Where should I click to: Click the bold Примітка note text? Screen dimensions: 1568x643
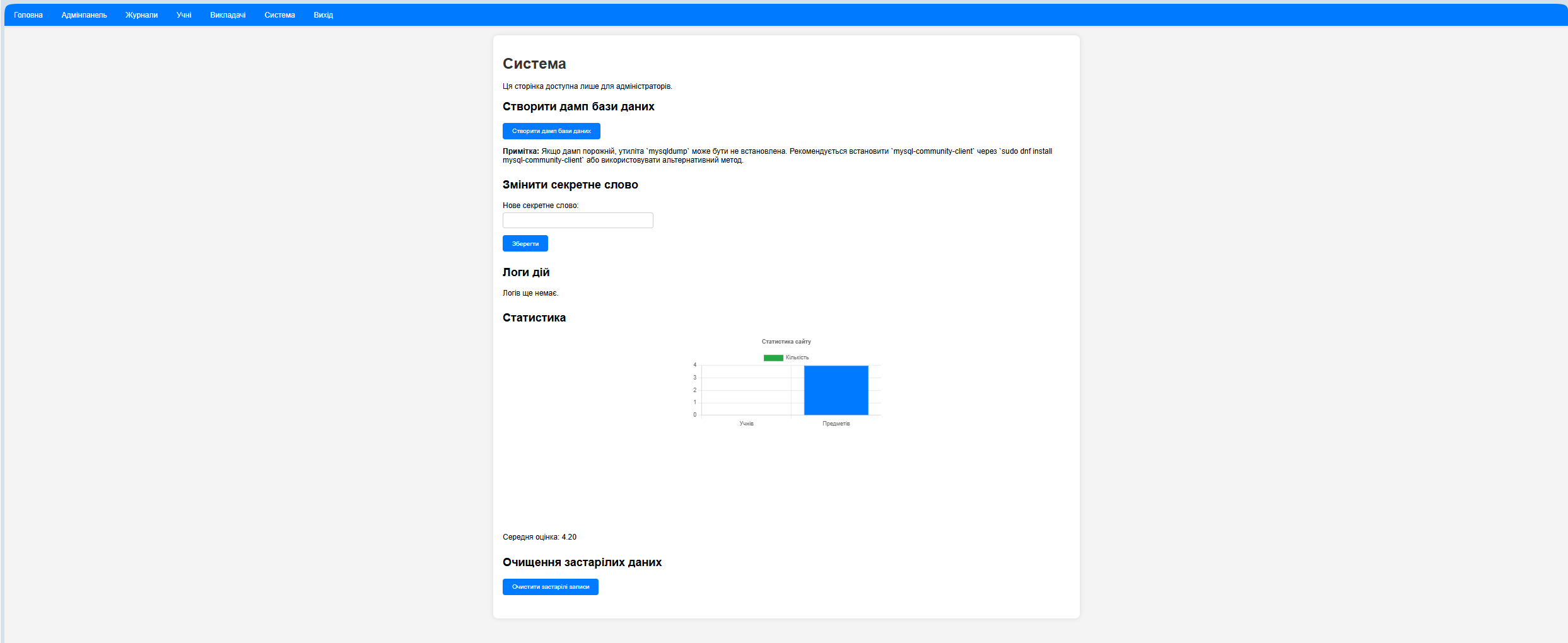coord(520,151)
